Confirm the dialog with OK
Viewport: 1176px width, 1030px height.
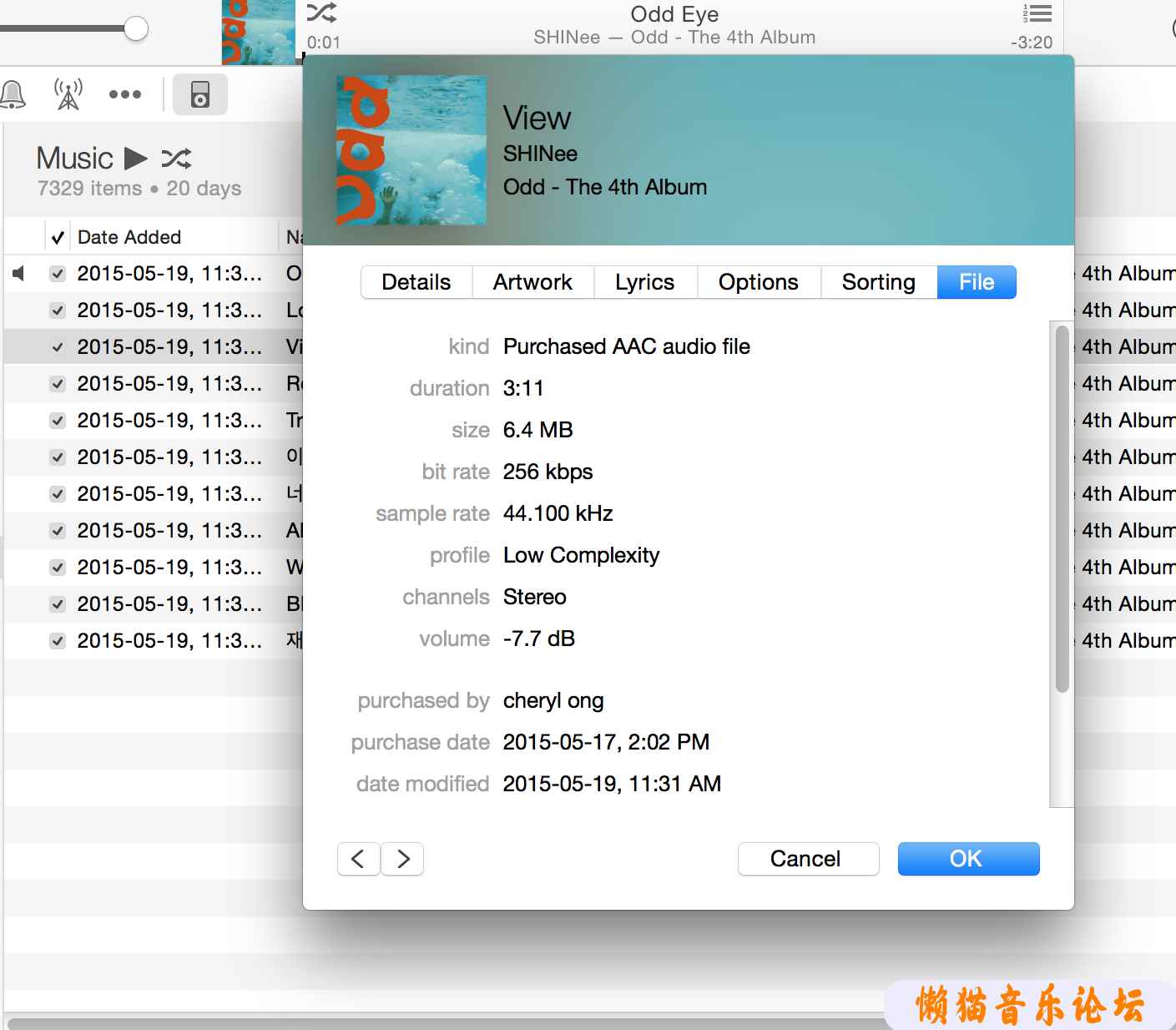click(x=968, y=859)
